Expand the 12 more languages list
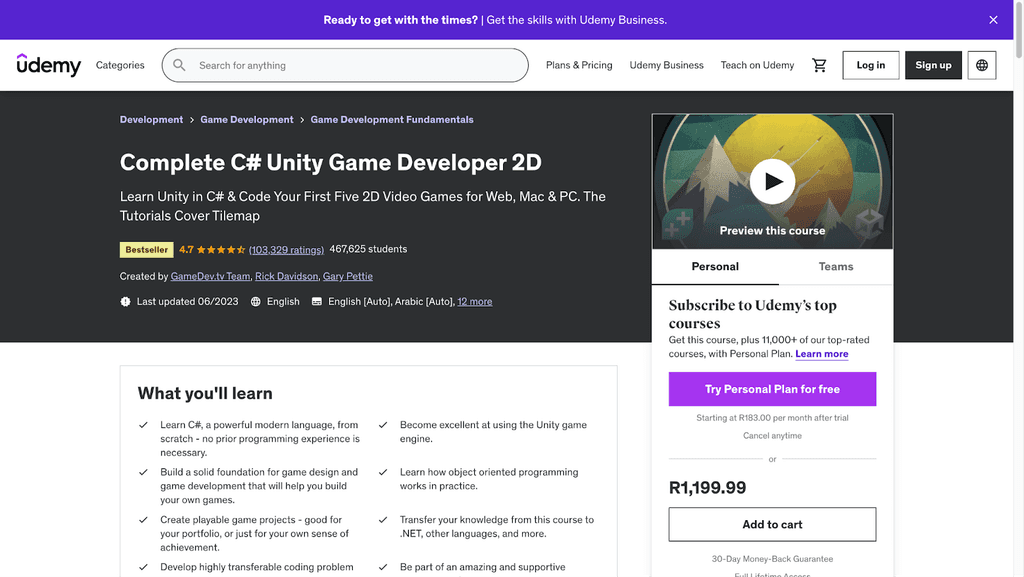Screen dimensions: 1024x577 click(x=475, y=300)
